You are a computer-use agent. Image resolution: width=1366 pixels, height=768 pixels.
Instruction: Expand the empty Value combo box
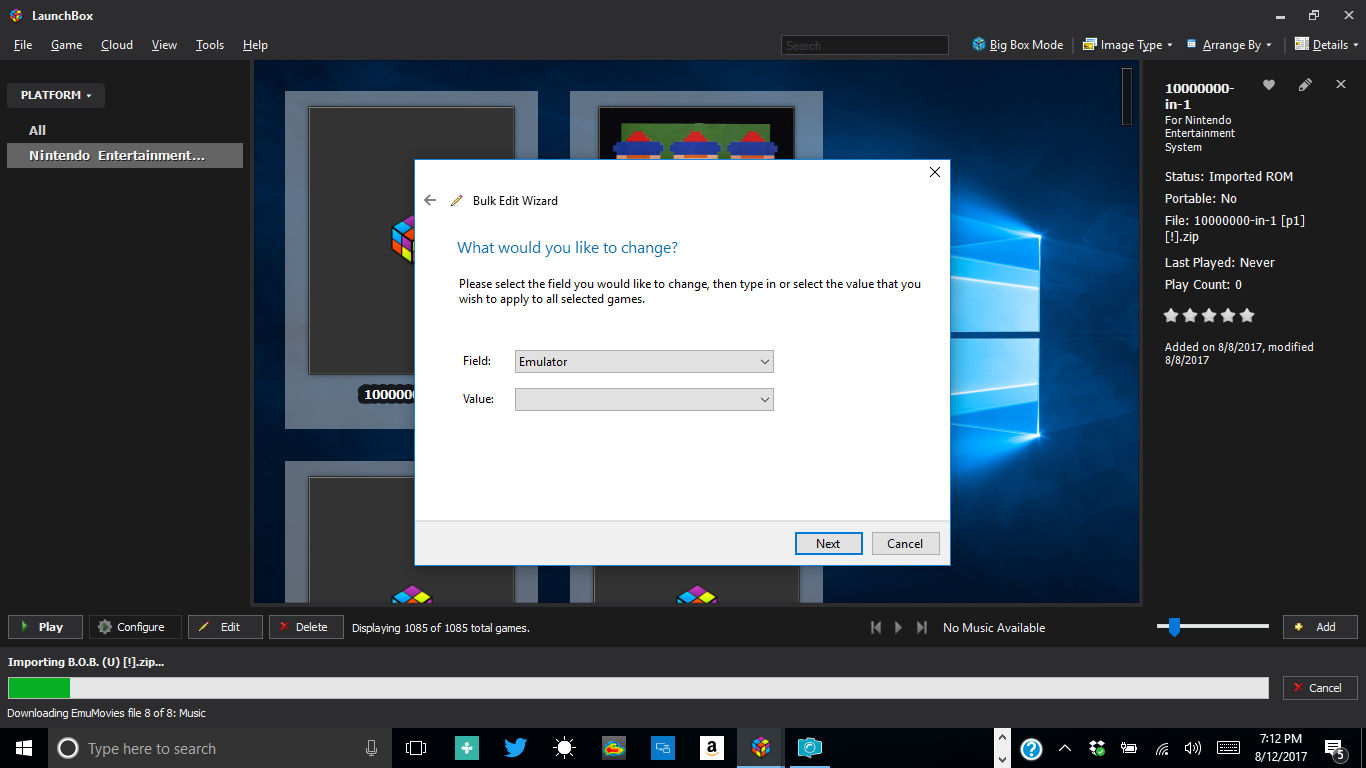point(644,399)
